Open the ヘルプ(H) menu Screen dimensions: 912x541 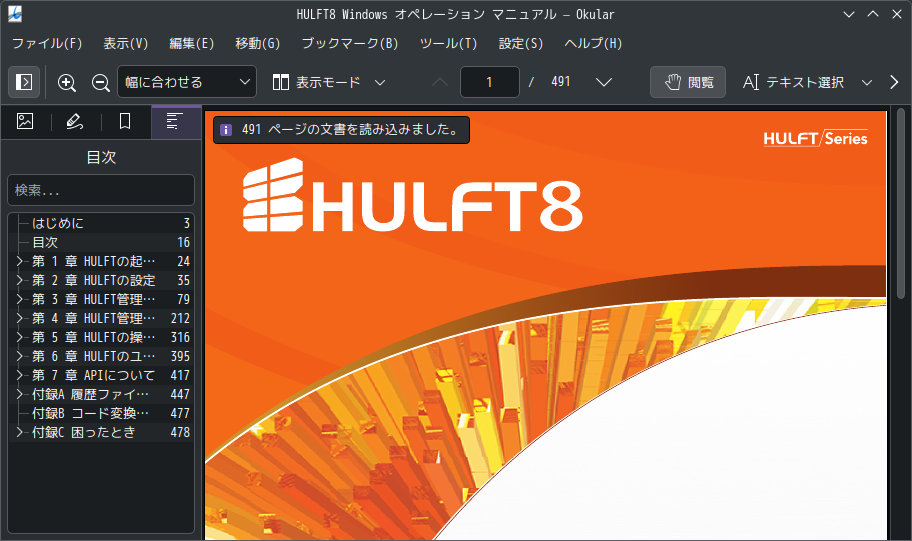(593, 44)
